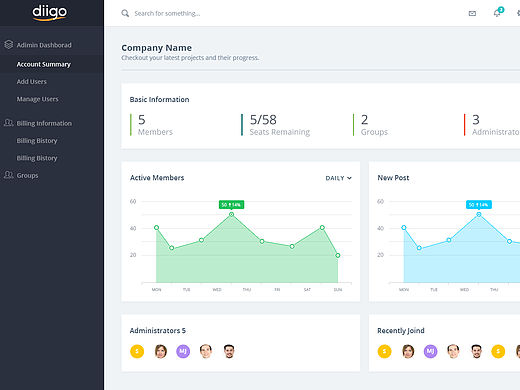Open Groups in sidebar
Screen dimensions: 520x390
pos(27,175)
